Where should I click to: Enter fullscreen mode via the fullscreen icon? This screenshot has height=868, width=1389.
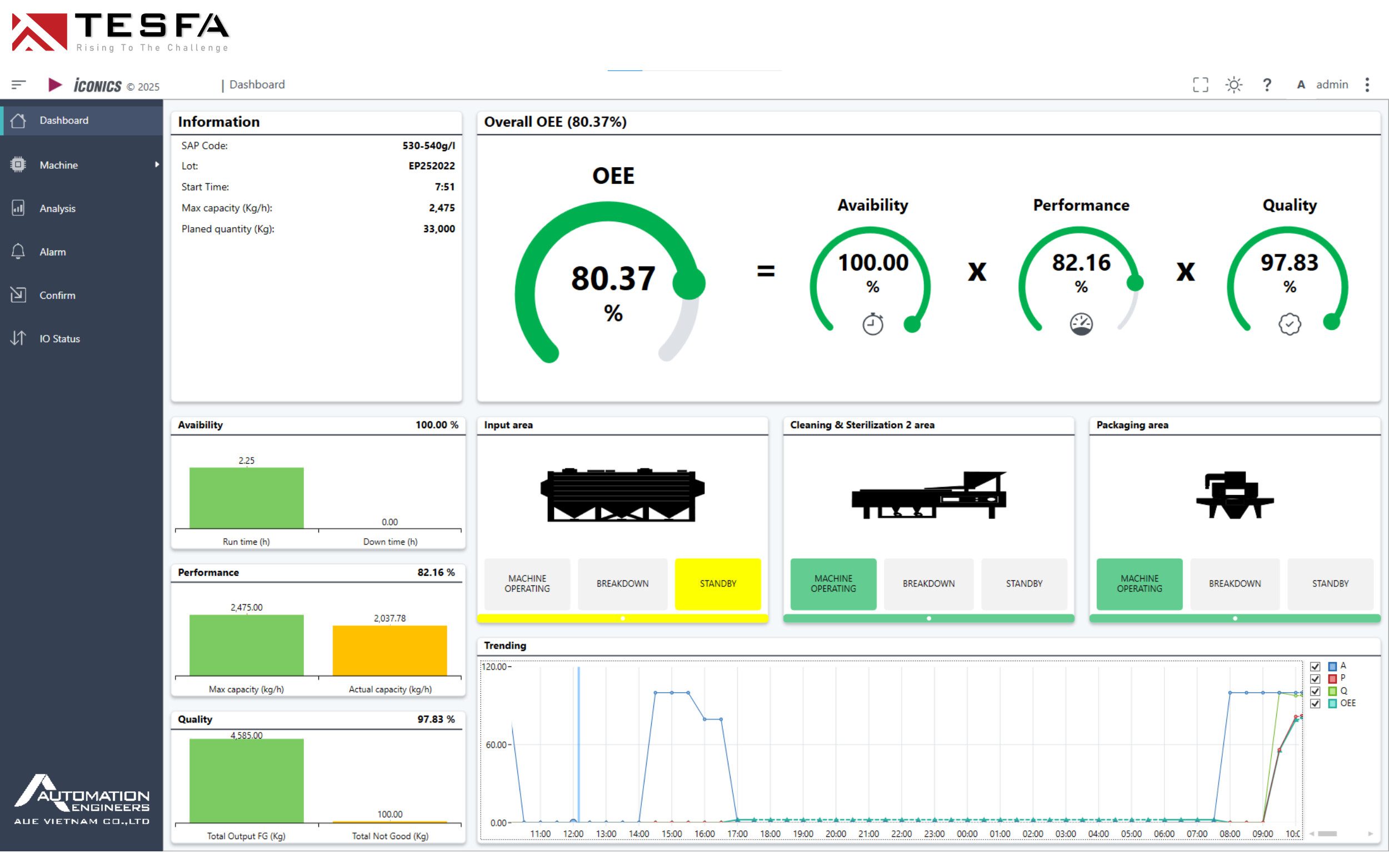pos(1200,84)
